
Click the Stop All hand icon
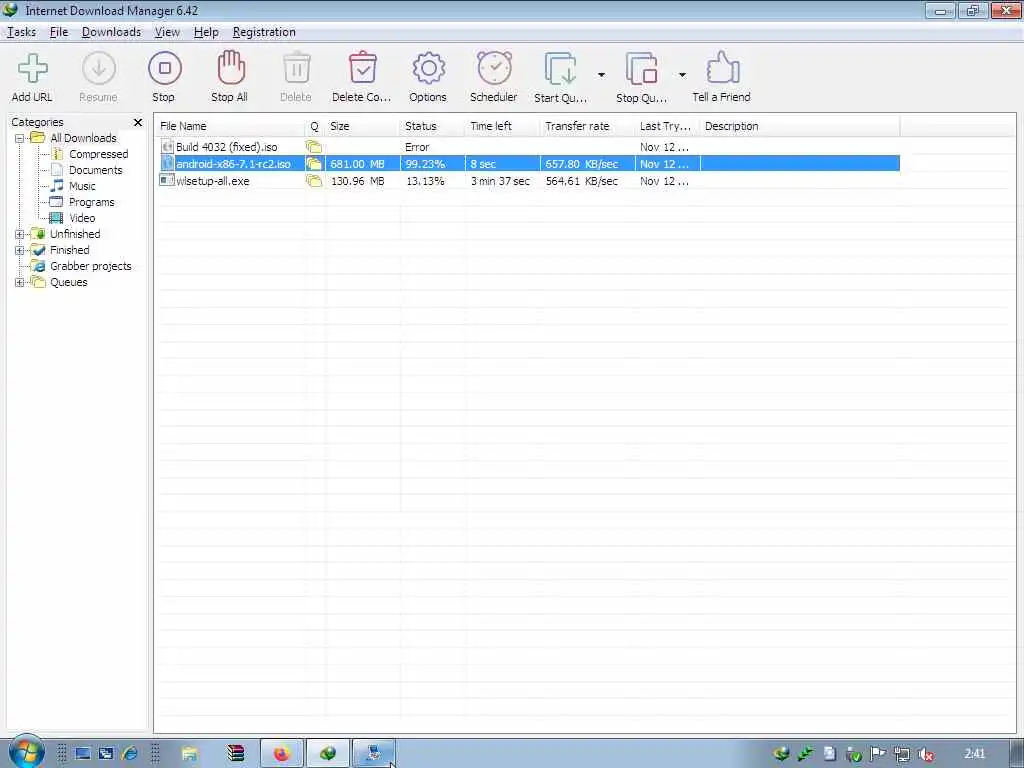tap(230, 68)
